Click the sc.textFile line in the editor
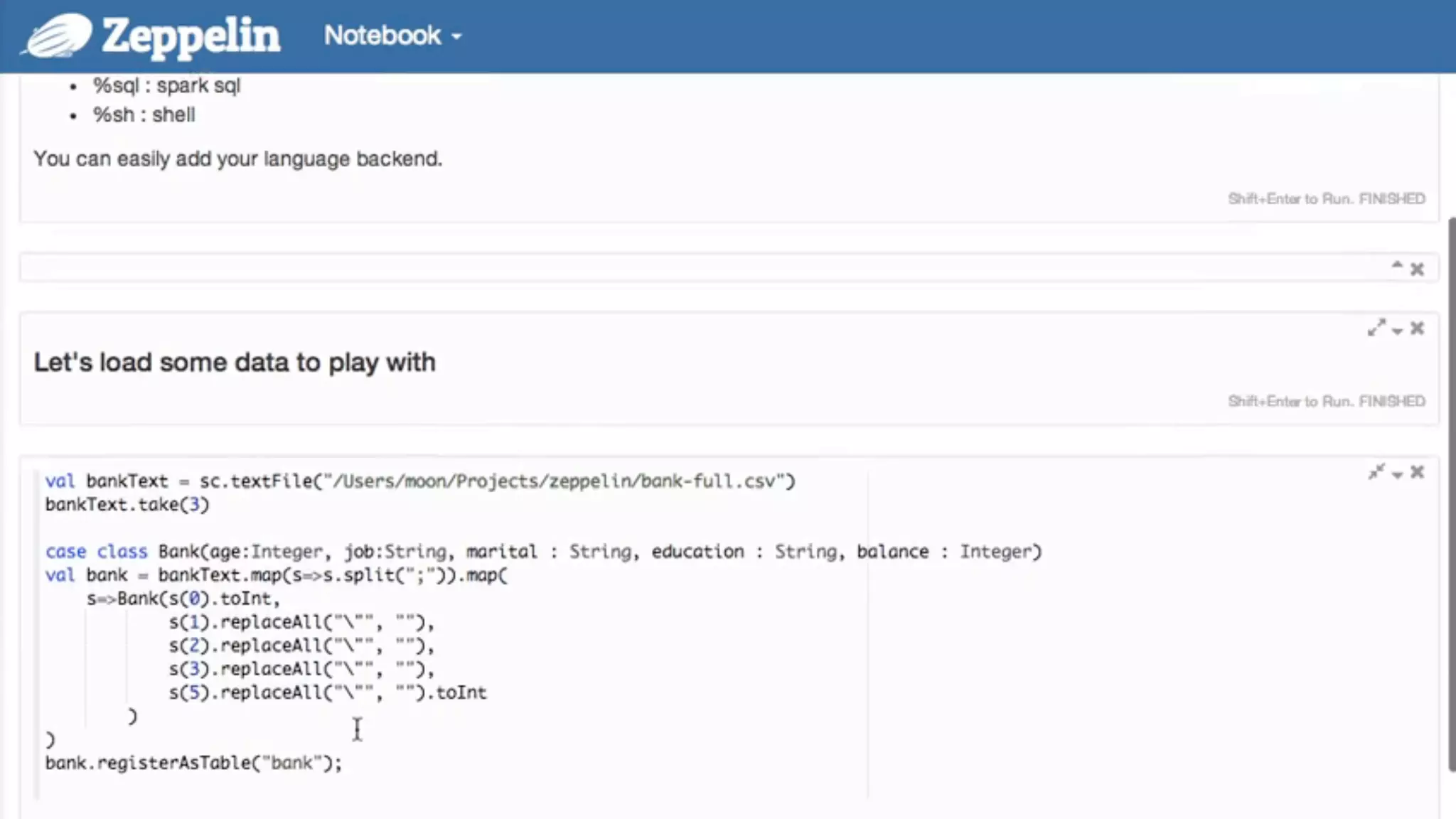 (x=419, y=481)
